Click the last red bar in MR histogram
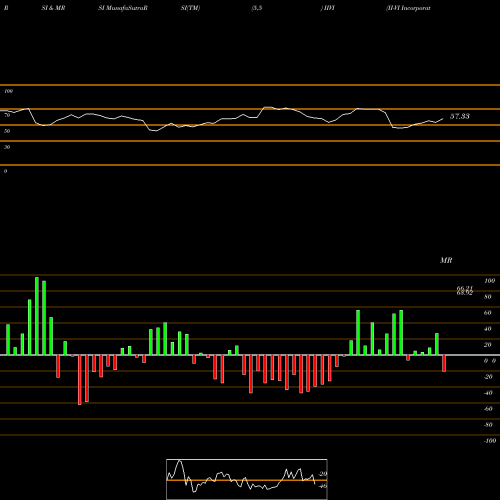Screen dimensions: 500x500 click(x=444, y=363)
